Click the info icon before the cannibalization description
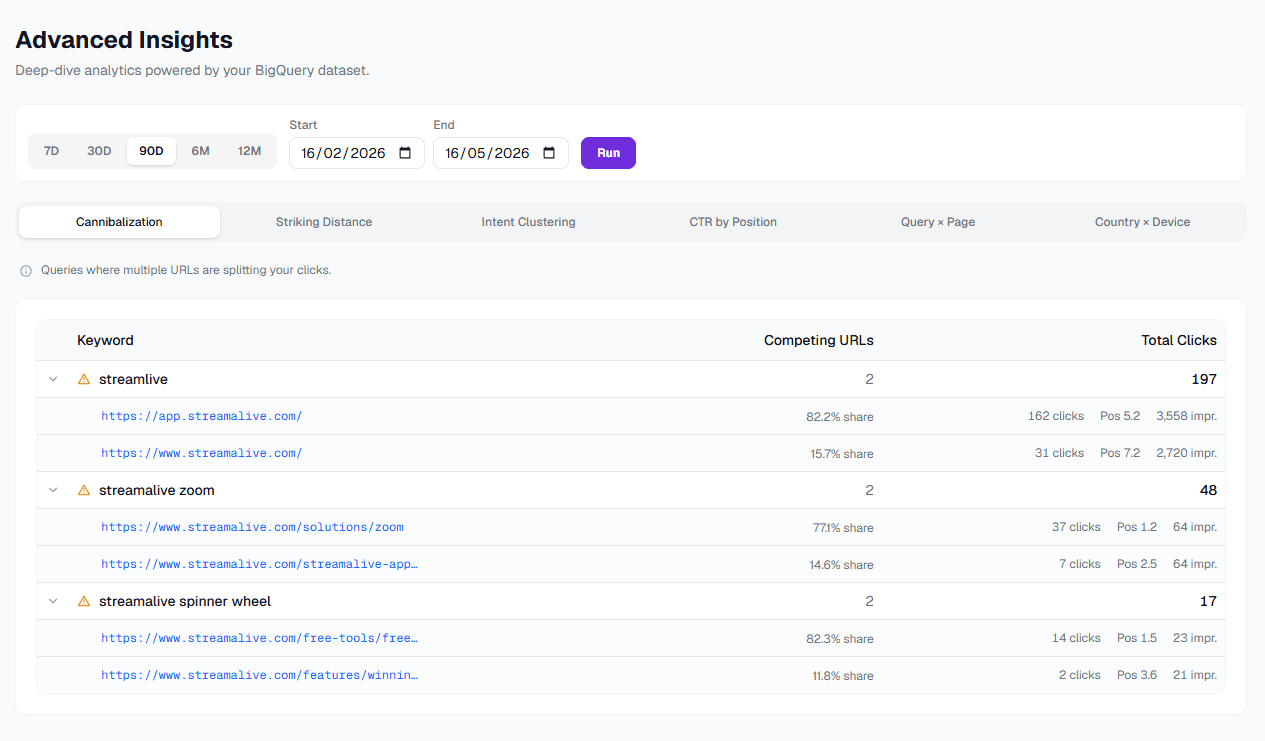1265x741 pixels. click(x=26, y=271)
